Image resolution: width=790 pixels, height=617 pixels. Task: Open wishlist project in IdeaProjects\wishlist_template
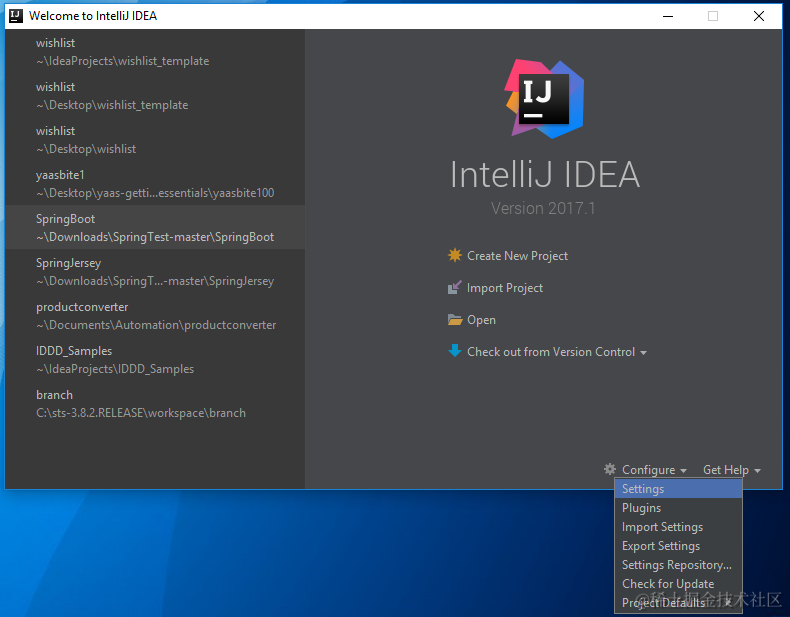155,51
